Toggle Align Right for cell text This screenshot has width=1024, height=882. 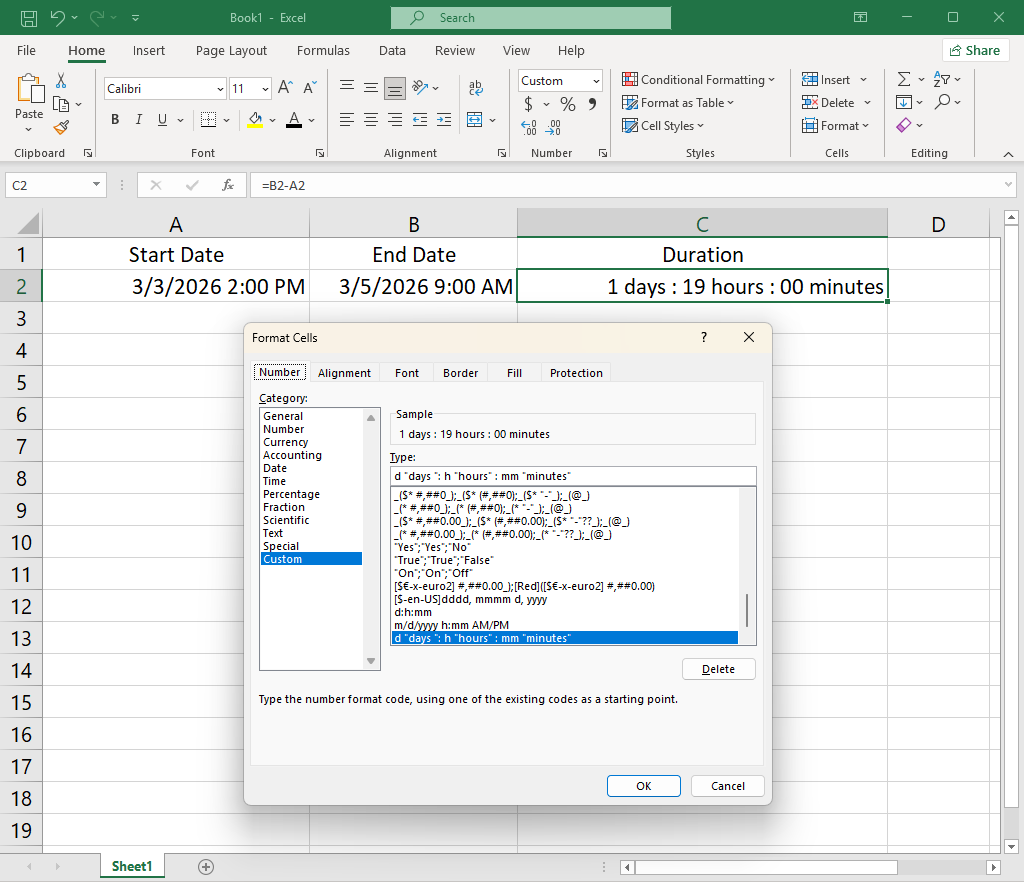click(x=394, y=119)
